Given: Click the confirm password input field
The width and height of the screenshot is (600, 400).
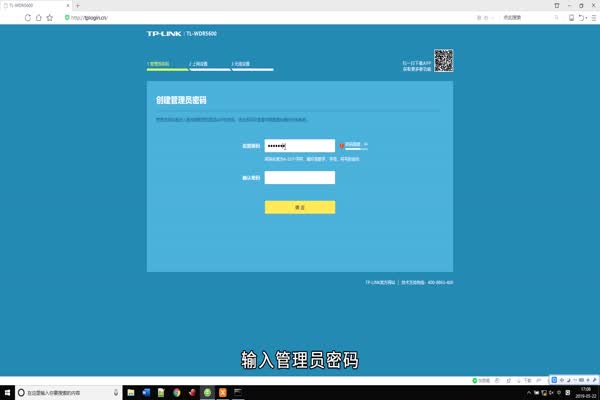Looking at the screenshot, I should [300, 178].
